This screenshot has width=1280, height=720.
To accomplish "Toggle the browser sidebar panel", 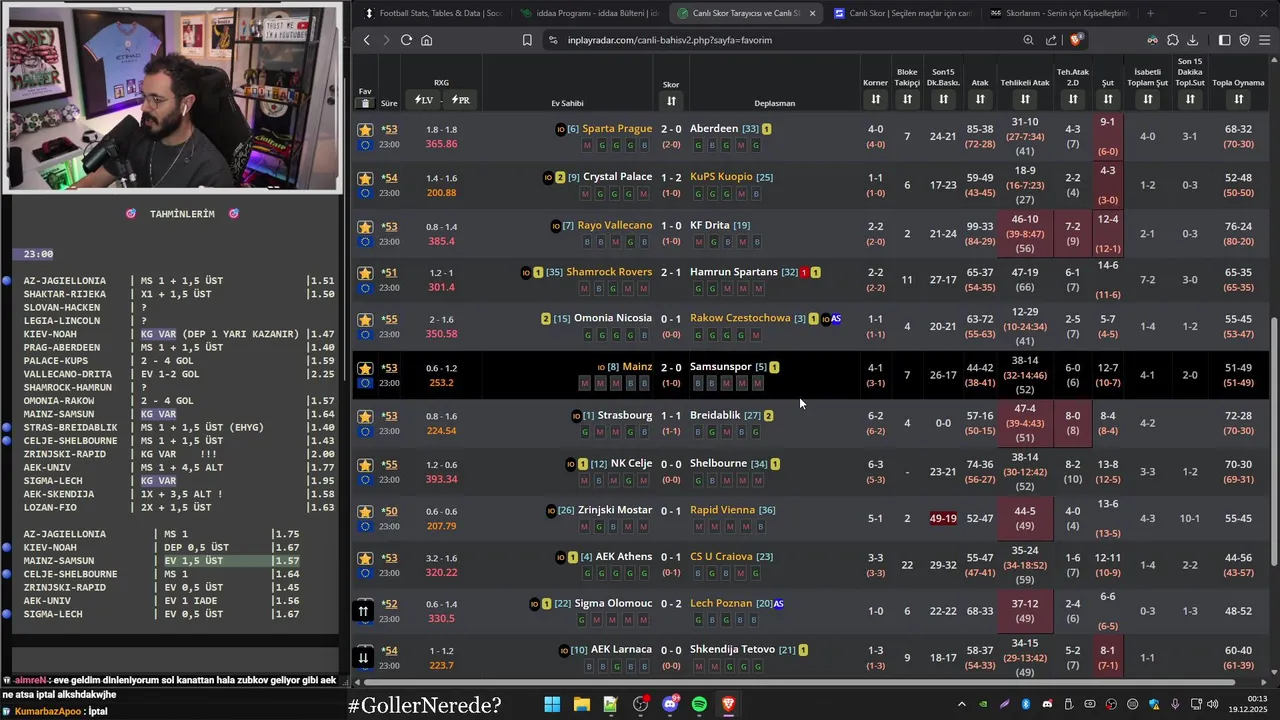I will pyautogui.click(x=1225, y=40).
